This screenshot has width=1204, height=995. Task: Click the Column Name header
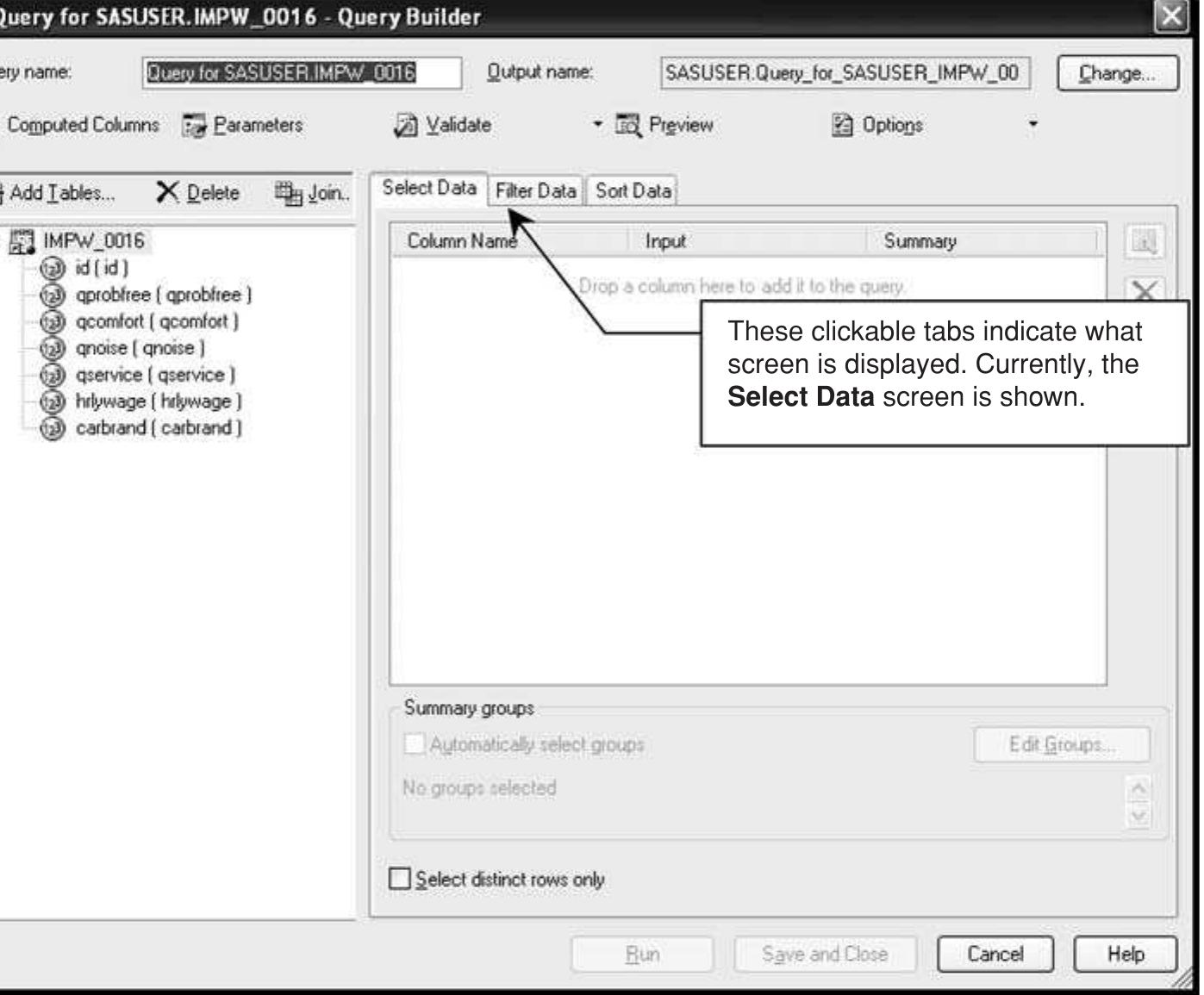pyautogui.click(x=510, y=241)
